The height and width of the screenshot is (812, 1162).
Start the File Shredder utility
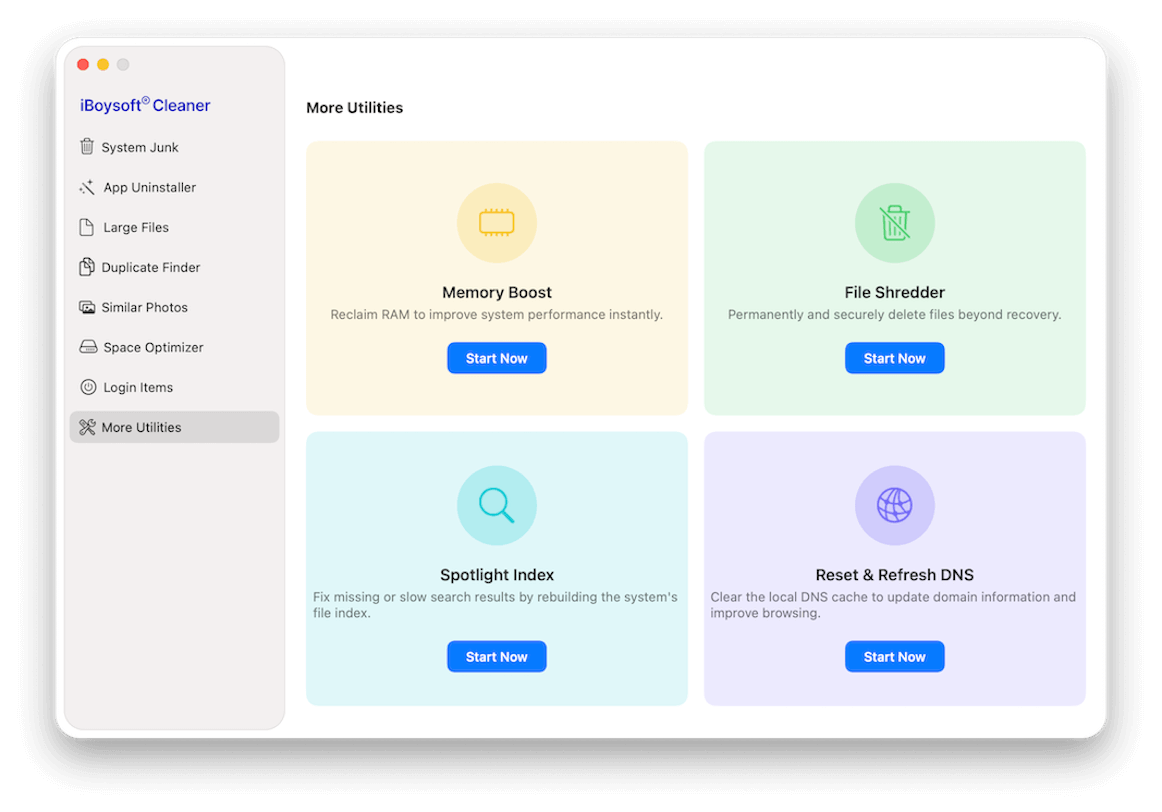[894, 357]
